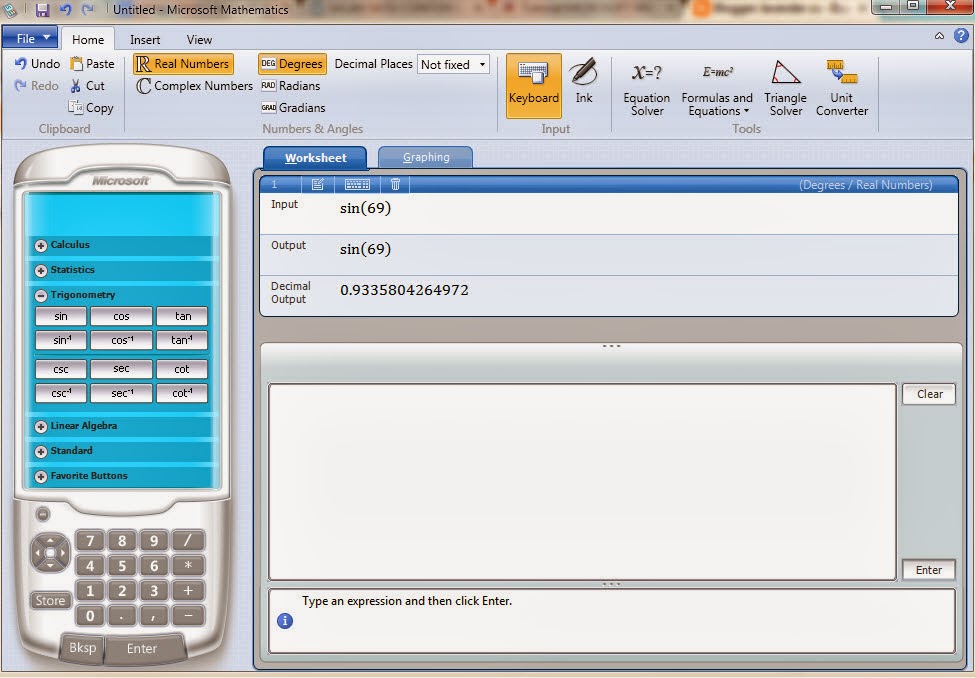Image resolution: width=975 pixels, height=678 pixels.
Task: Switch to the Home ribbon tab
Action: click(x=88, y=39)
